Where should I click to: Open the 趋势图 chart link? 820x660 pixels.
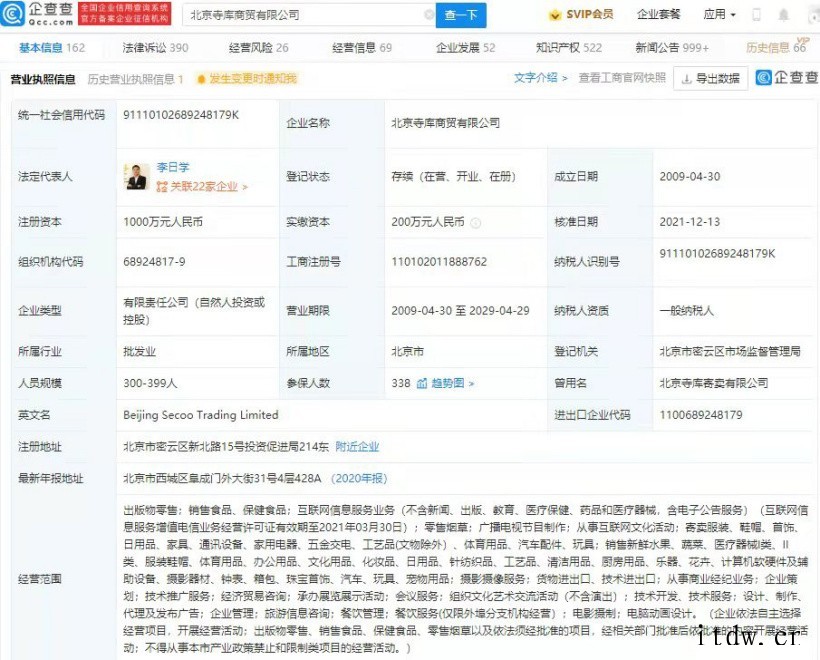[x=452, y=383]
